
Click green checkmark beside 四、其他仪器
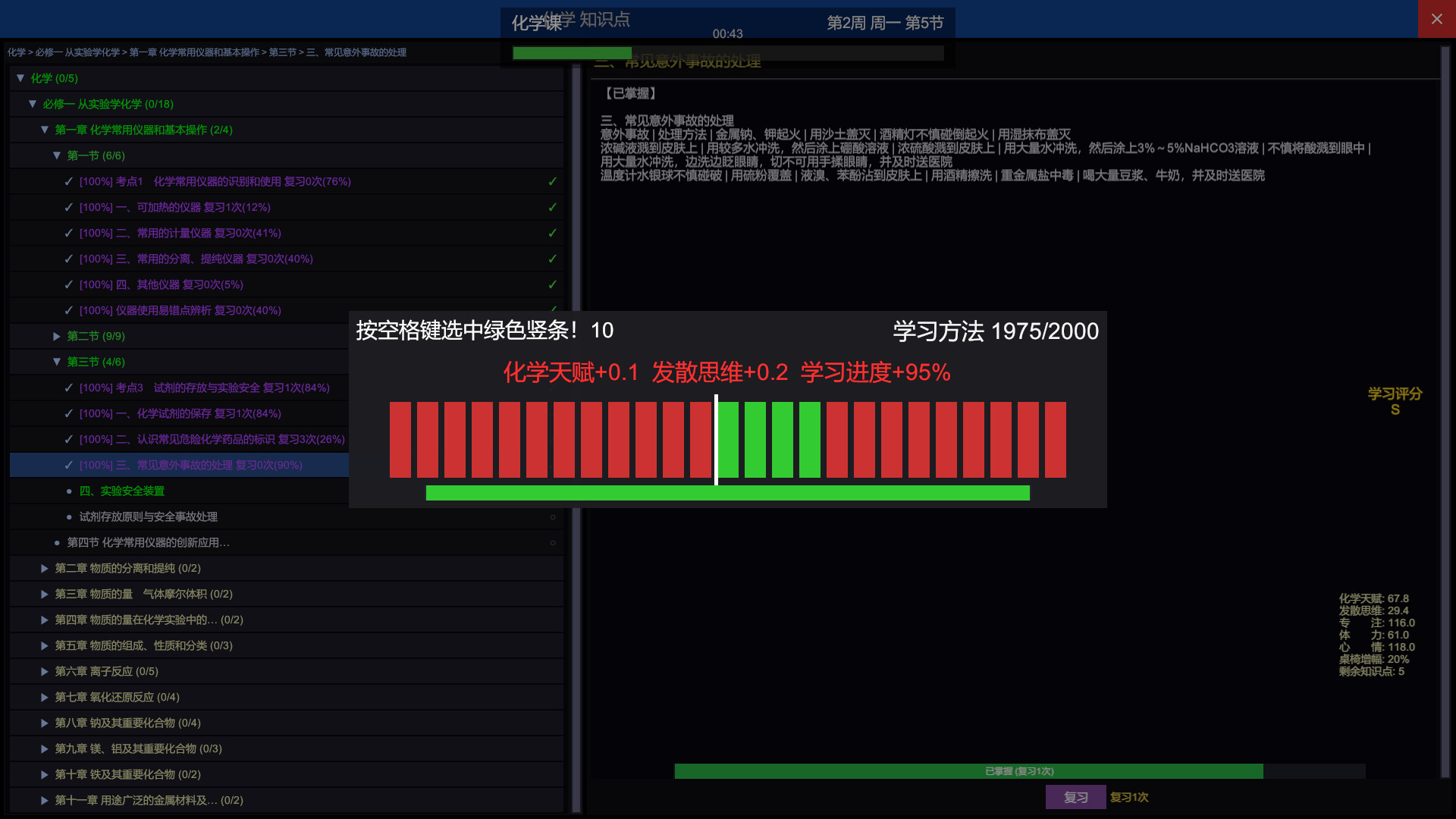(x=552, y=284)
